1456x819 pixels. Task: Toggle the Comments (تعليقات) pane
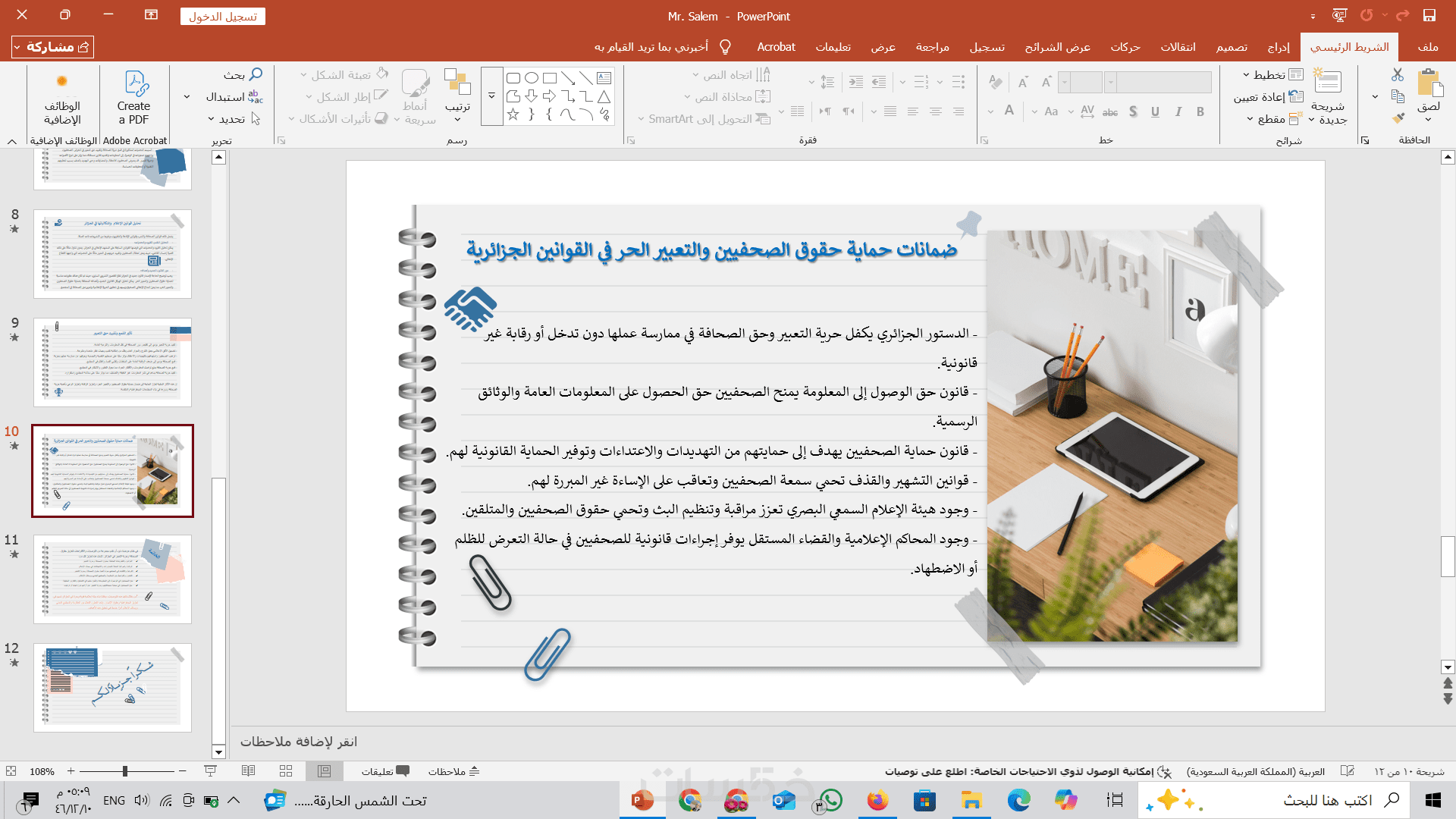(x=385, y=771)
